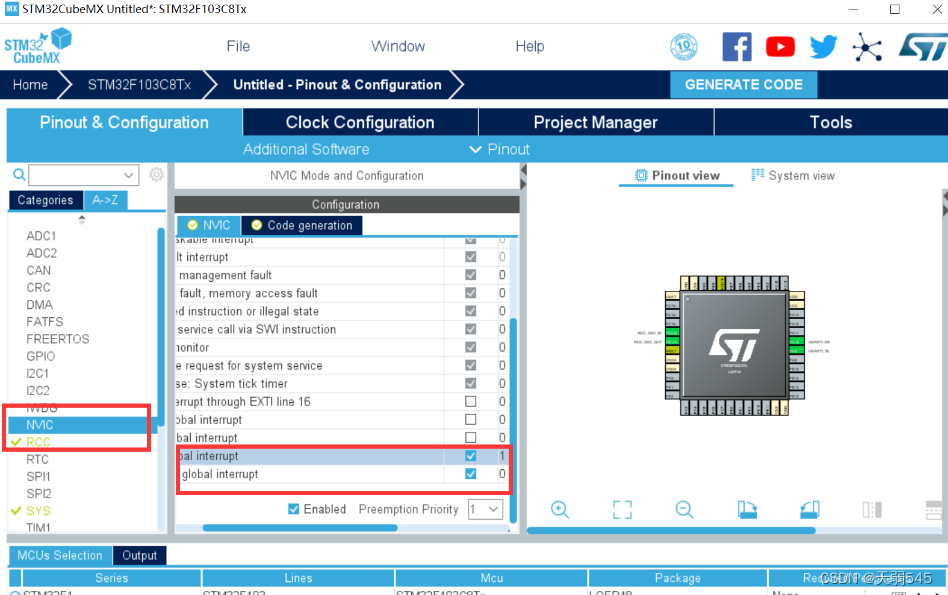This screenshot has width=948, height=595.
Task: Rotate chip view clockwise icon
Action: pyautogui.click(x=747, y=510)
